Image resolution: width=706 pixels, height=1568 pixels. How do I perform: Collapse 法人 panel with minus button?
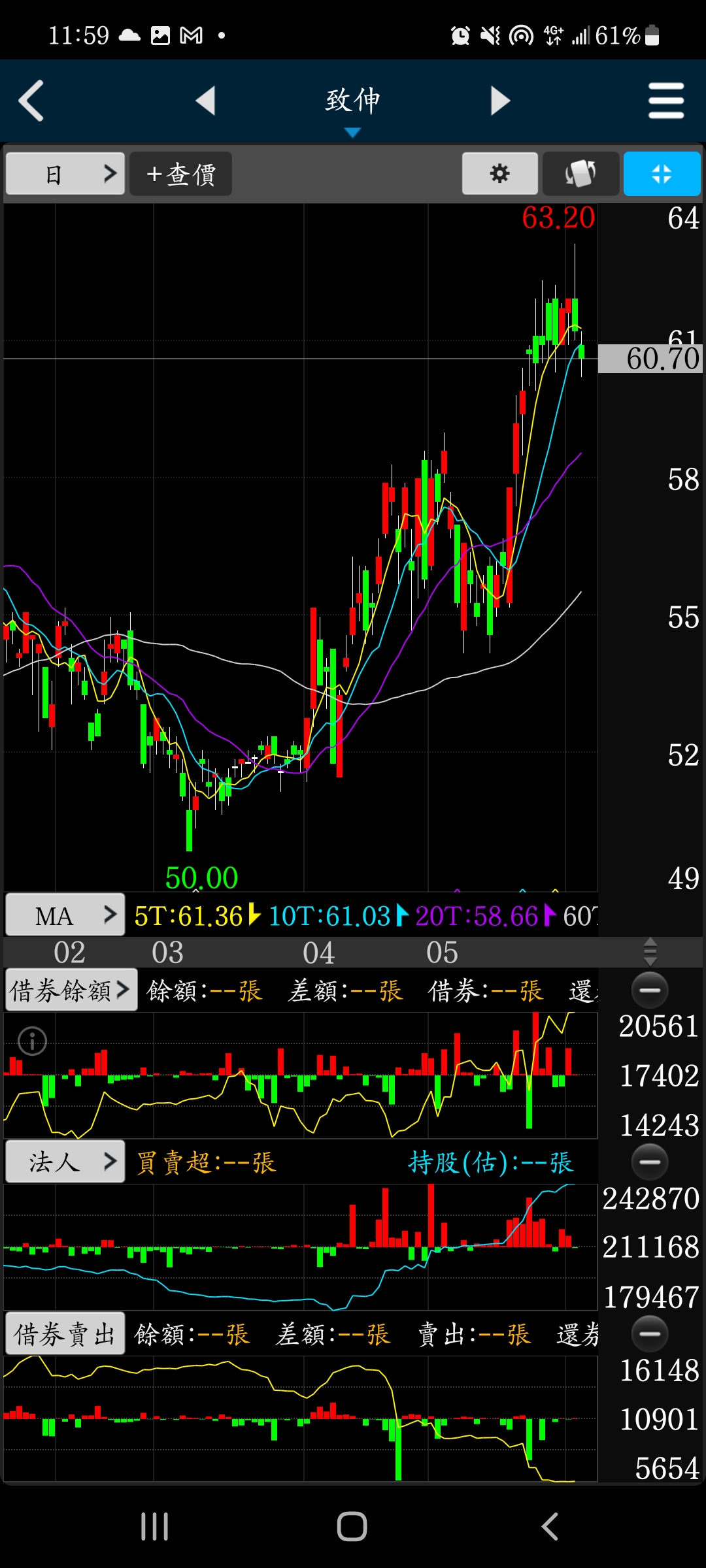click(650, 1162)
